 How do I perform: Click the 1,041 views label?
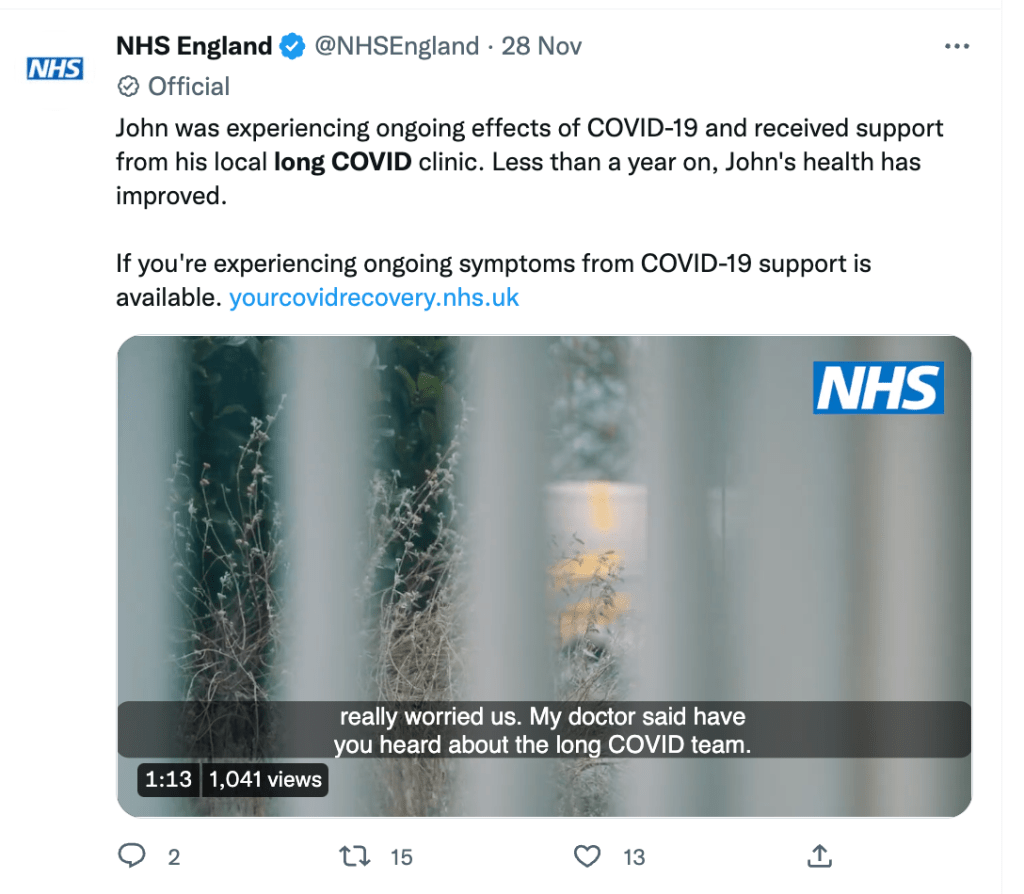click(x=265, y=779)
